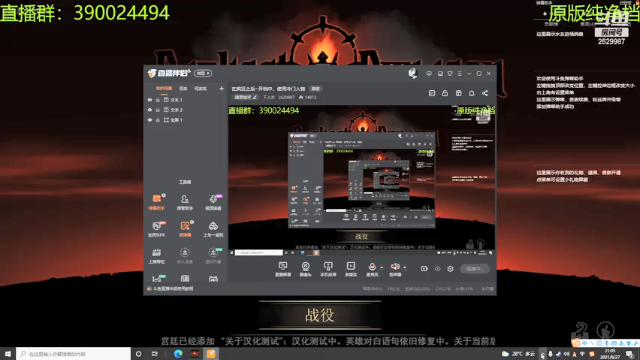The height and width of the screenshot is (360, 640).
Task: Open the hamburger menu in the title bar
Action: pyautogui.click(x=460, y=73)
